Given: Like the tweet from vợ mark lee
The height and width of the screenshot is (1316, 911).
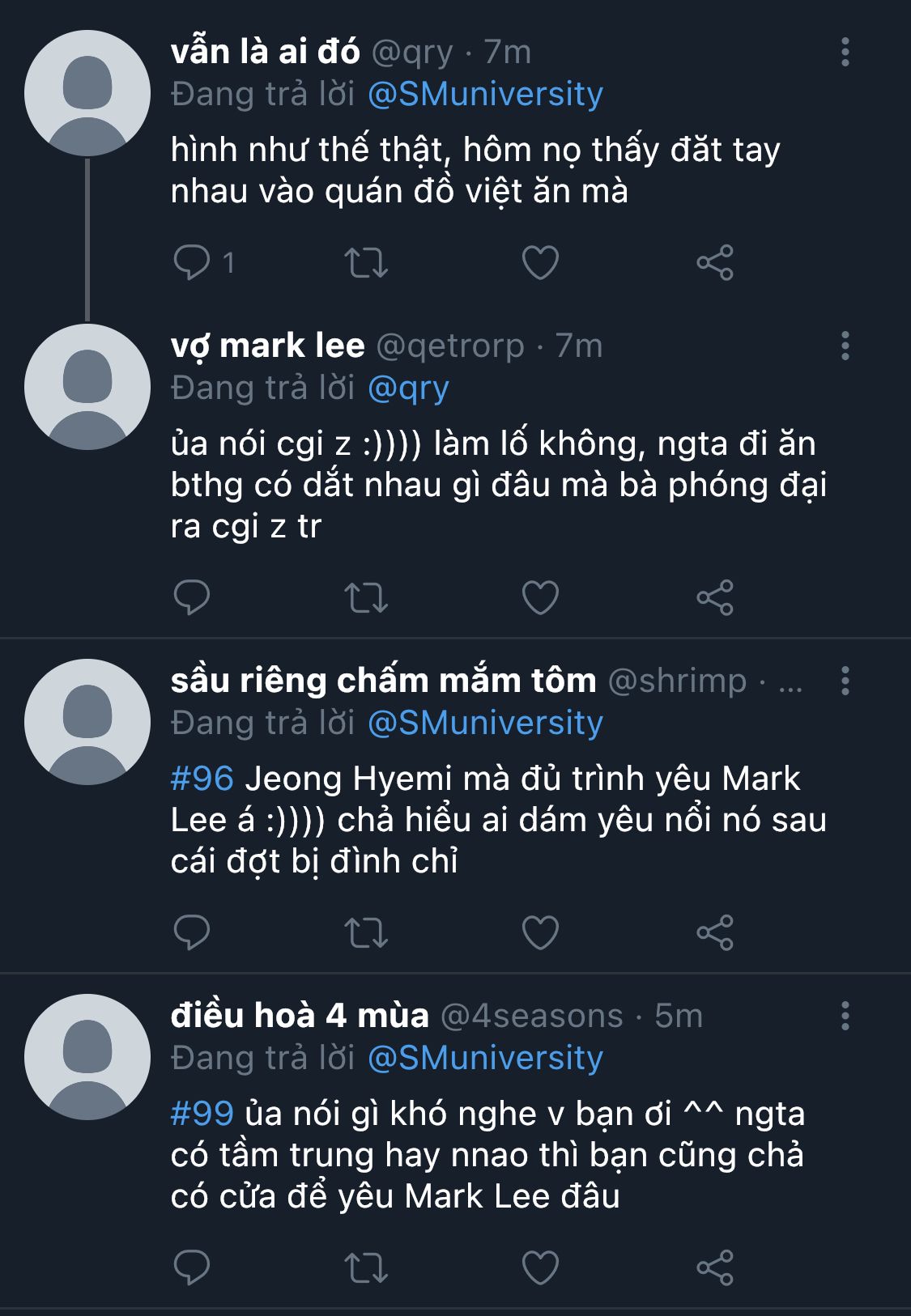Looking at the screenshot, I should pos(540,597).
